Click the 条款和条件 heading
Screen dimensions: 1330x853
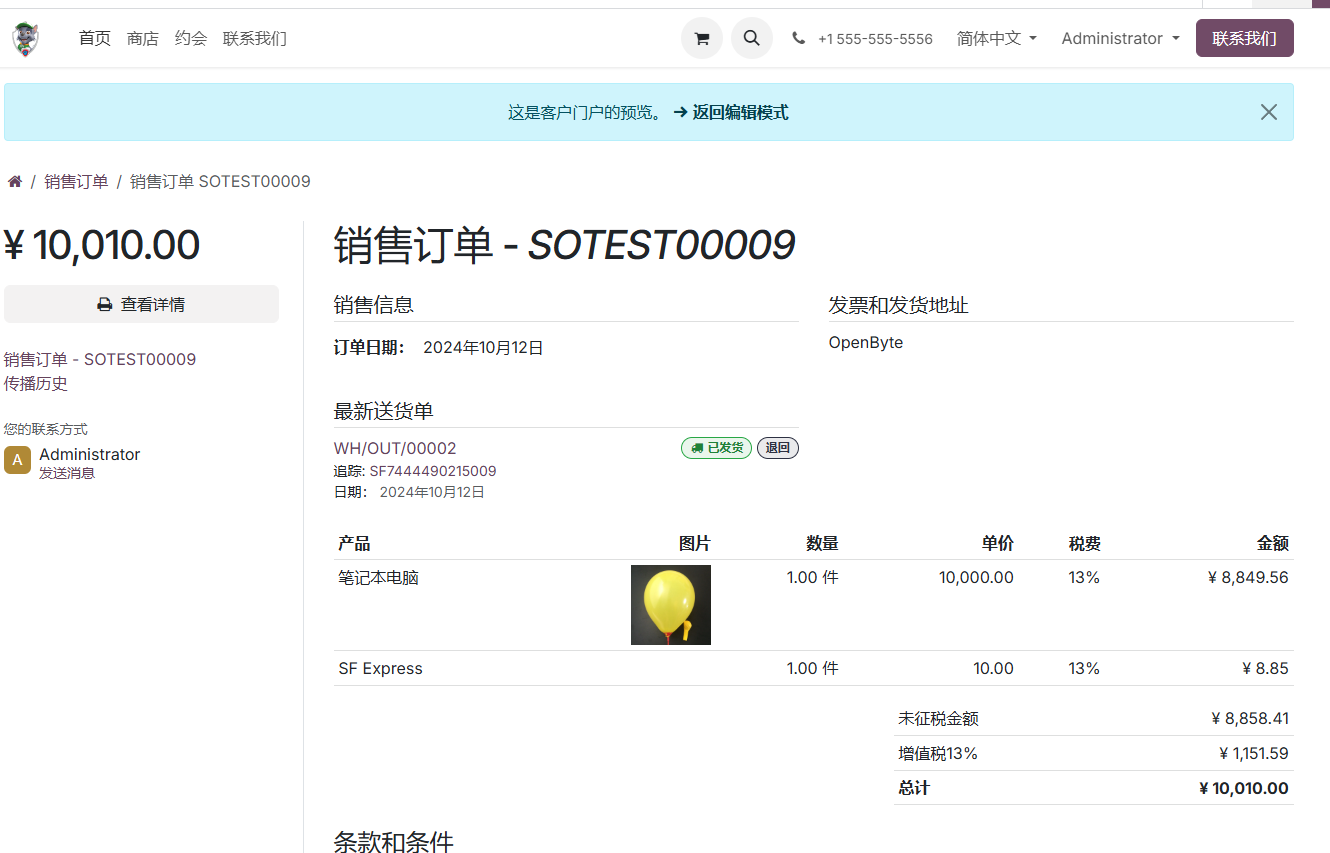point(394,841)
